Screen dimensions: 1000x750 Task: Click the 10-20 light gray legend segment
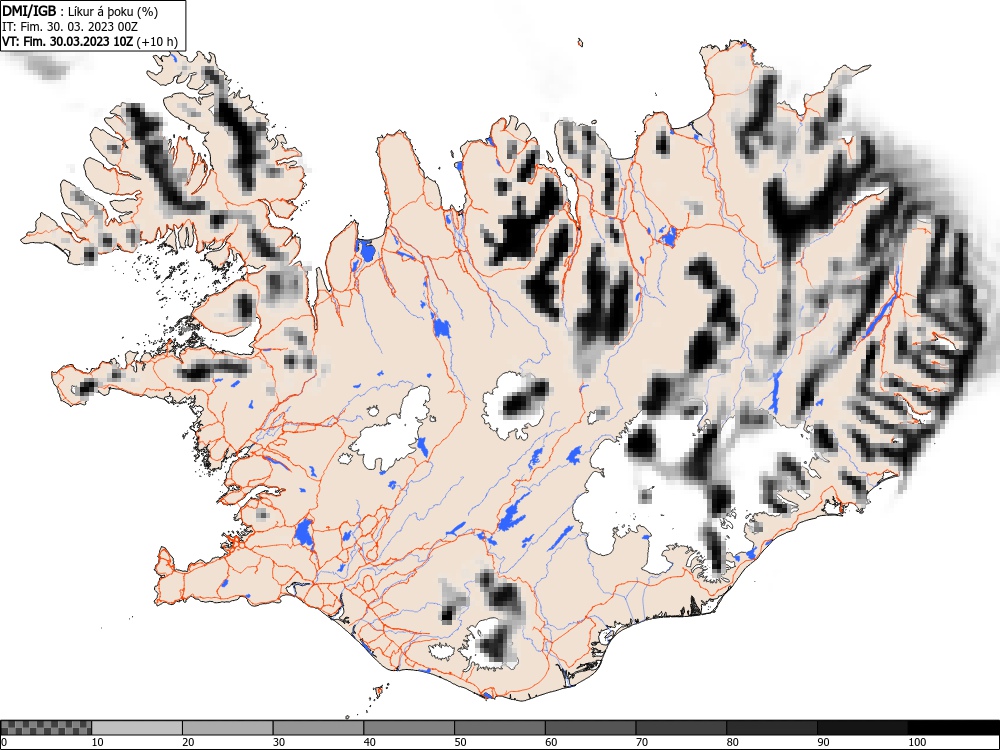pos(137,728)
